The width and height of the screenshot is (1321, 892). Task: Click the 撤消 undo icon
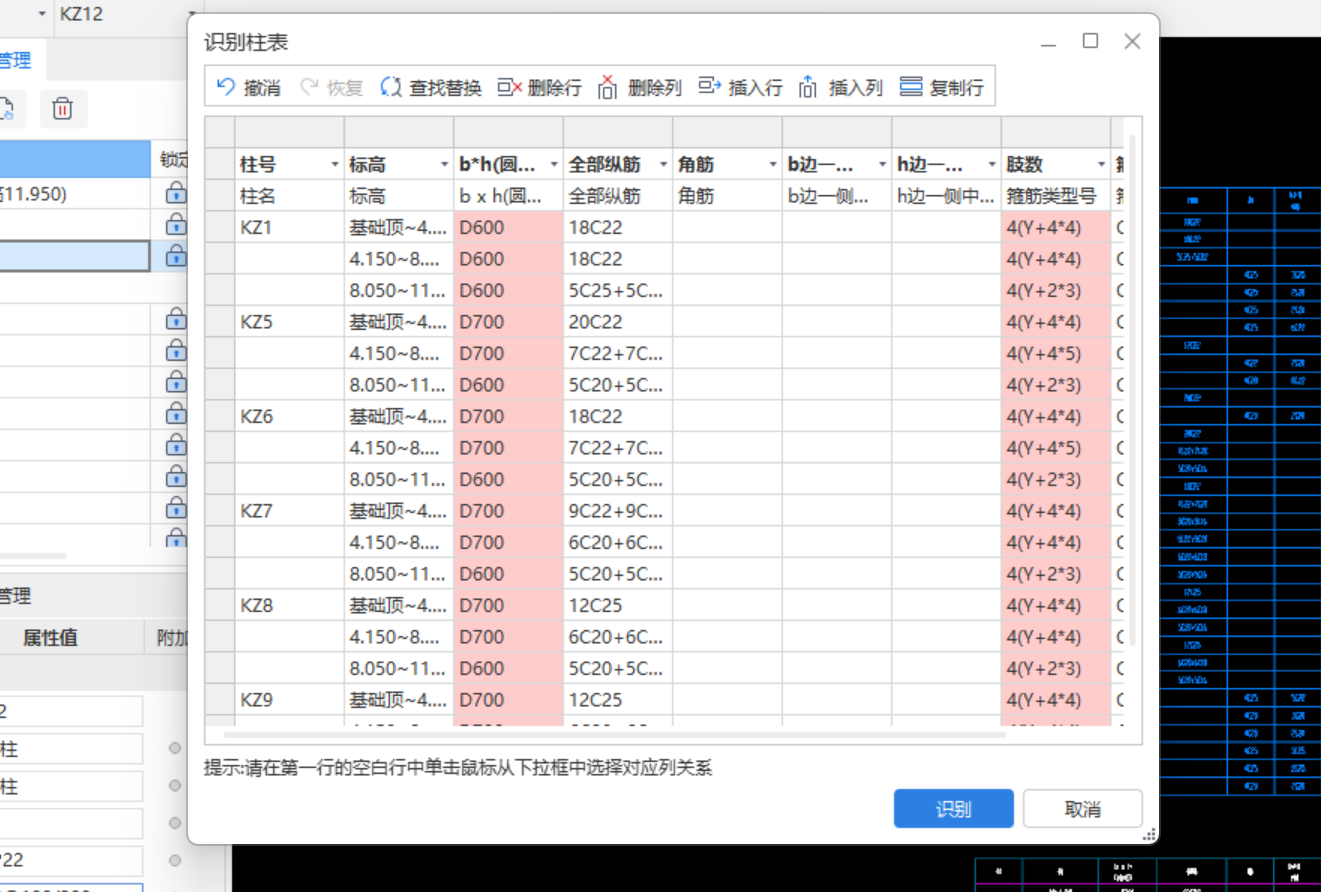(x=226, y=87)
